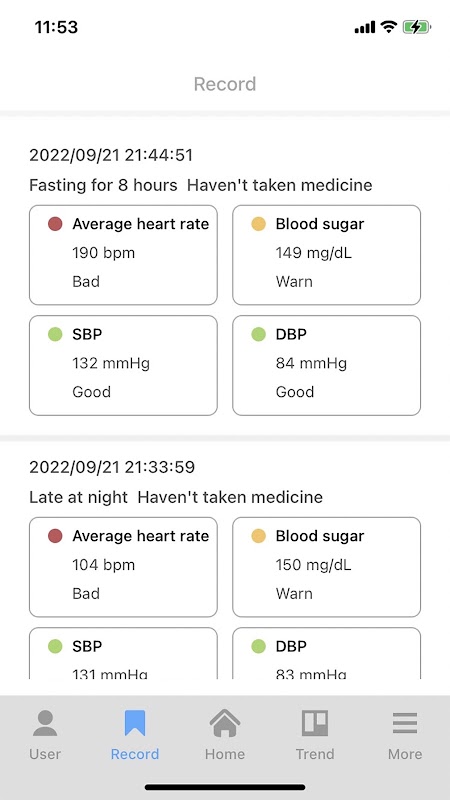Select the 190 bpm Average heart rate card
The image size is (450, 800).
pos(123,255)
